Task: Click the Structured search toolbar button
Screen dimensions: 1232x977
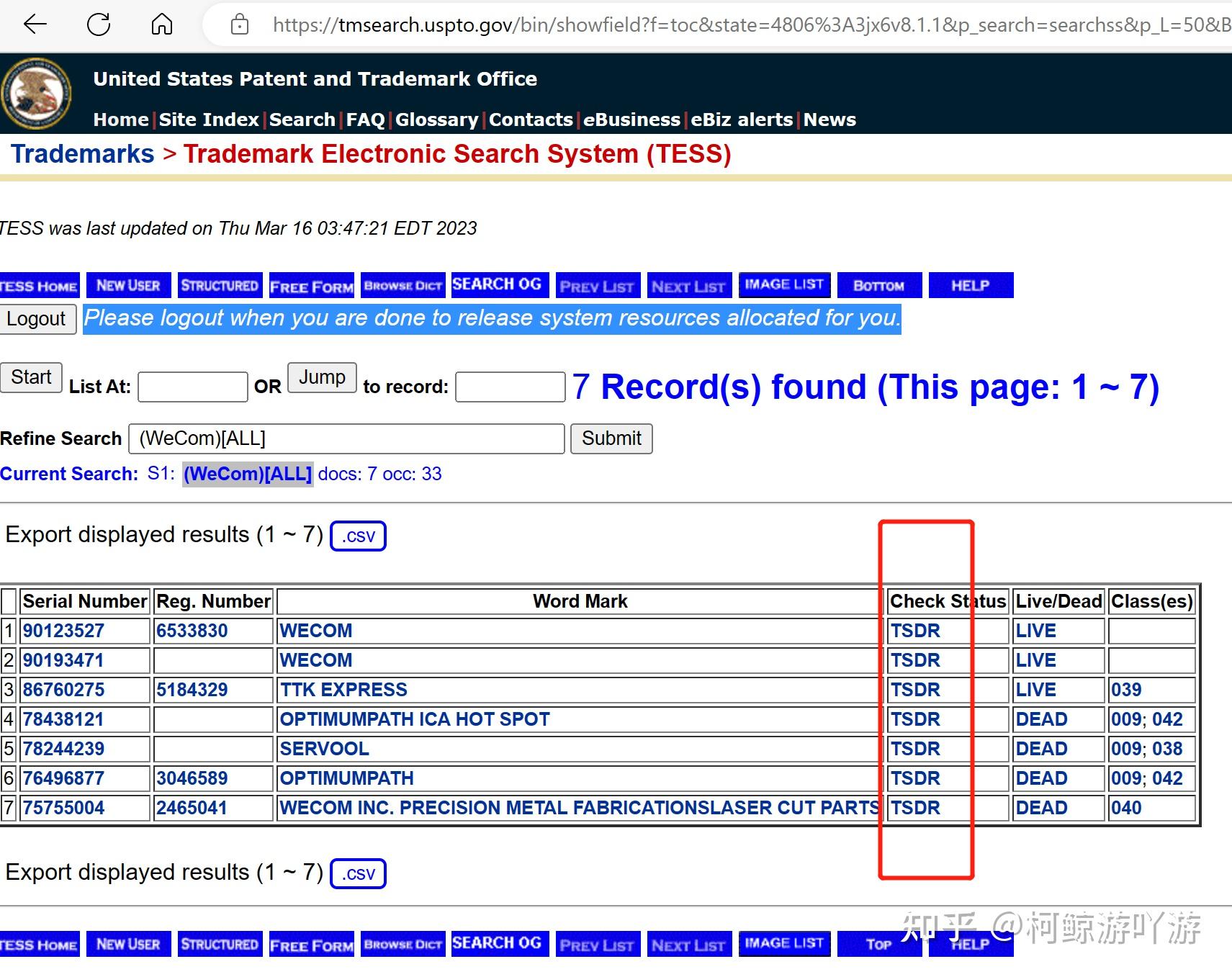Action: pos(220,285)
